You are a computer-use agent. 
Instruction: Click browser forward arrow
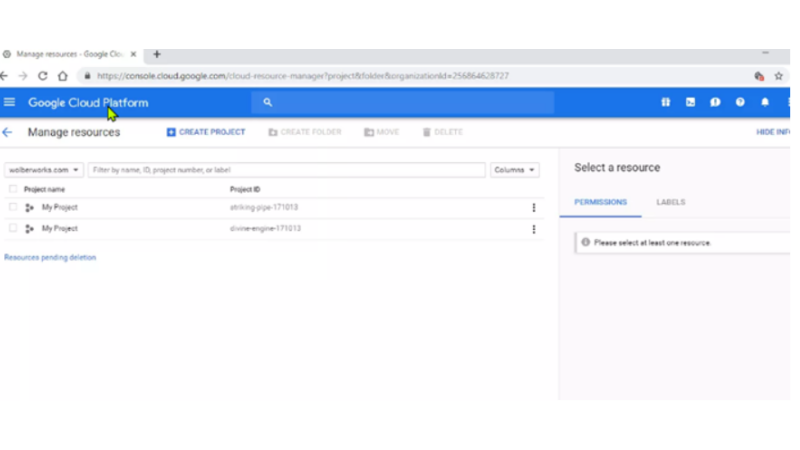click(23, 76)
